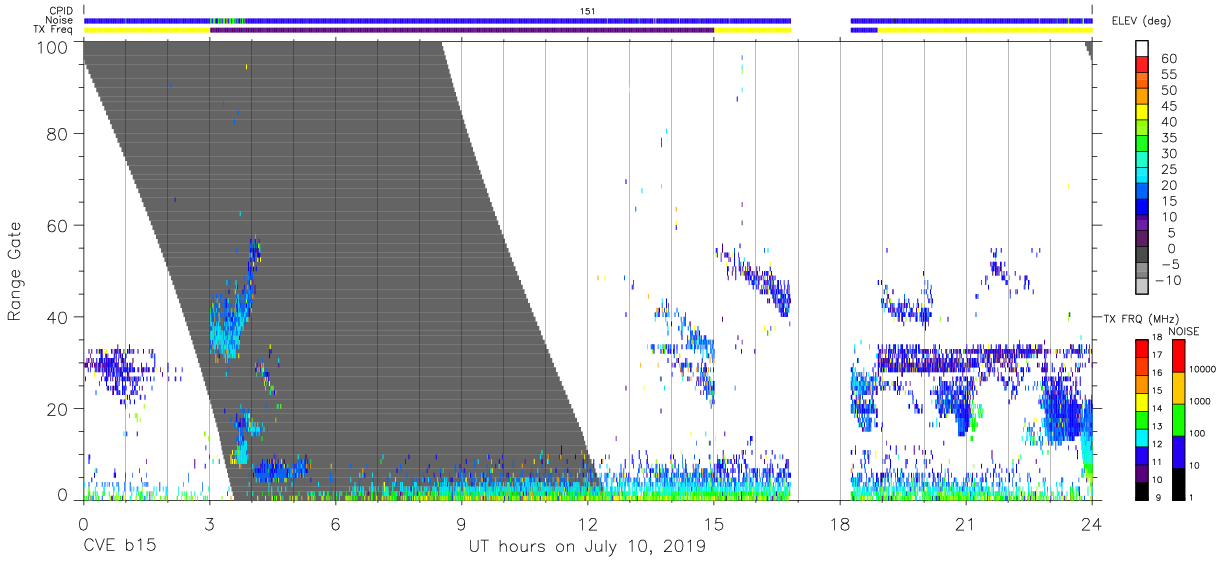Click the first yellow span of TX Freq strip

[x=147, y=30]
